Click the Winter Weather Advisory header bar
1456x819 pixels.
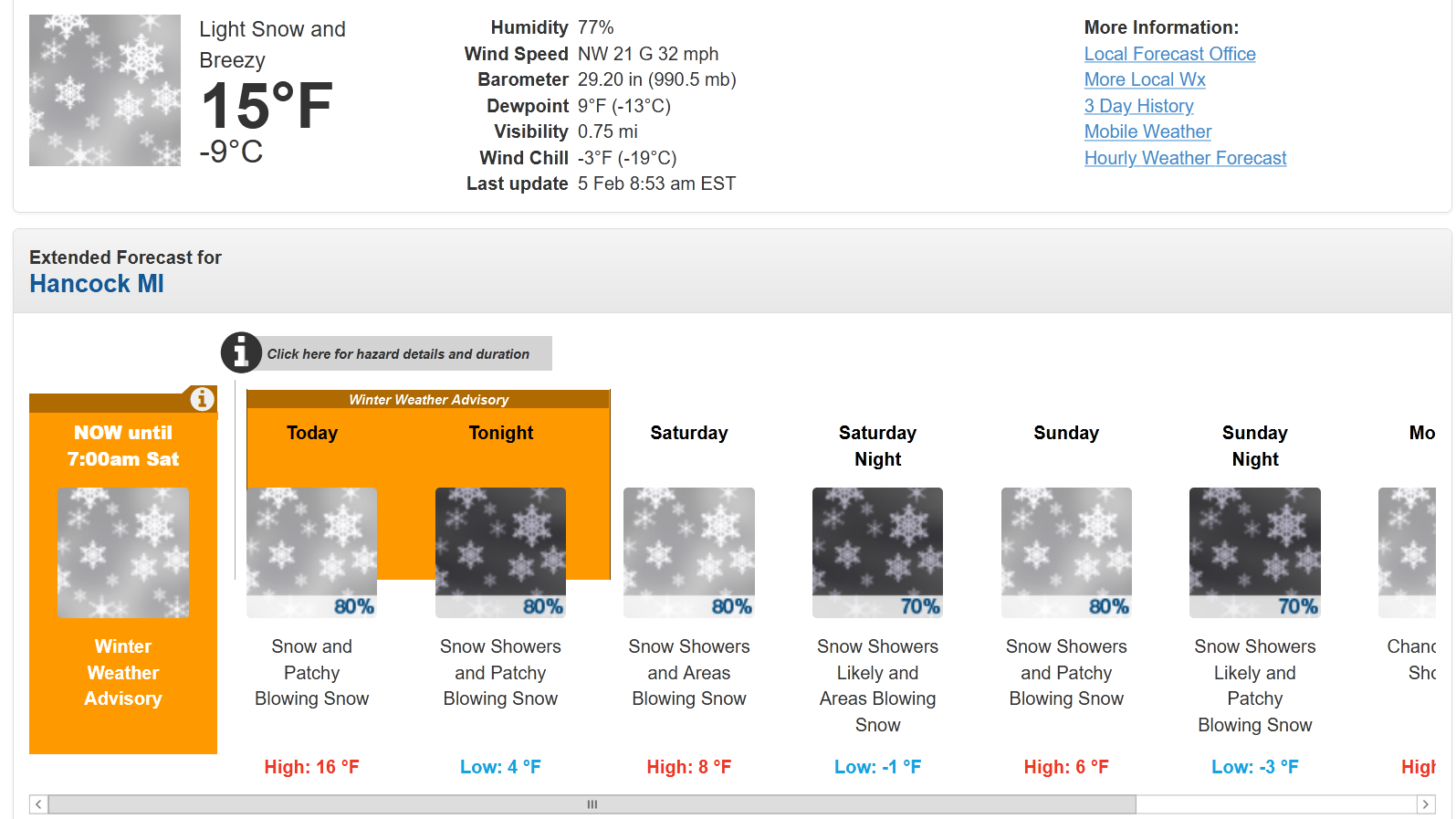tap(428, 399)
